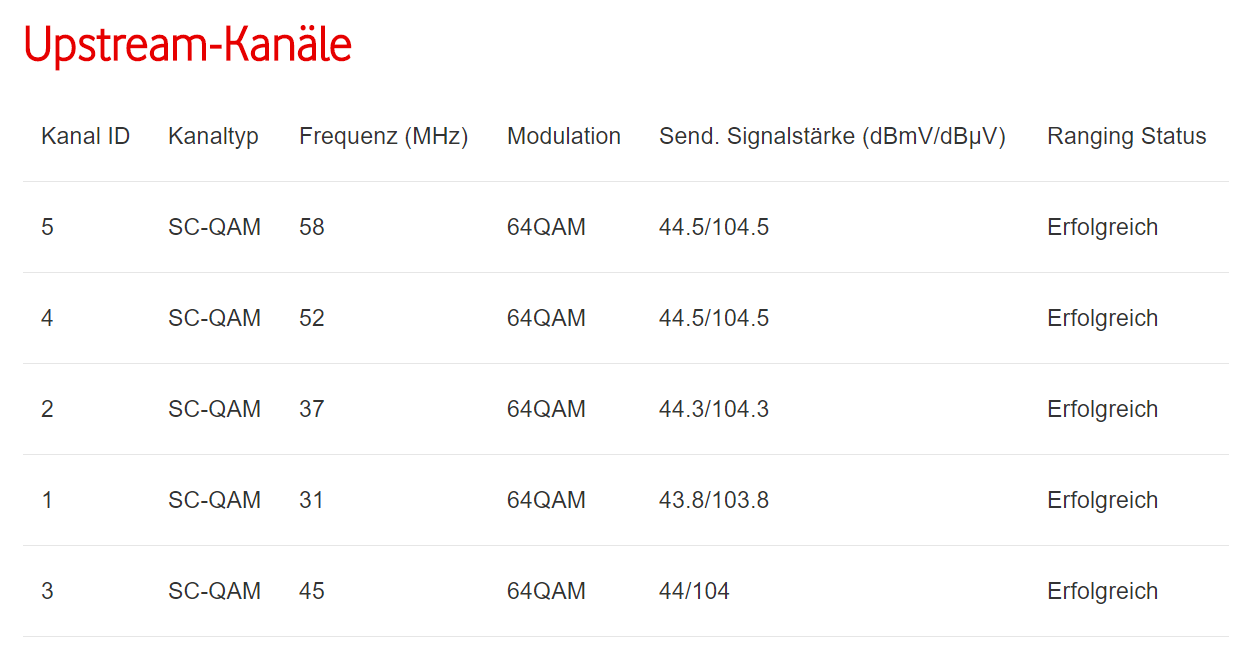Select the signal strength 44/104 value
The image size is (1243, 659).
pos(694,591)
